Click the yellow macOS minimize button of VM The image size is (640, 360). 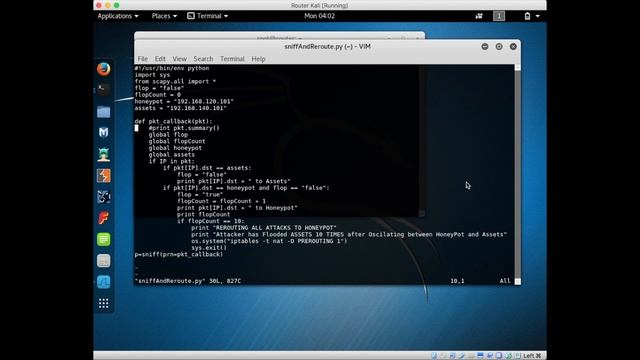click(x=108, y=5)
